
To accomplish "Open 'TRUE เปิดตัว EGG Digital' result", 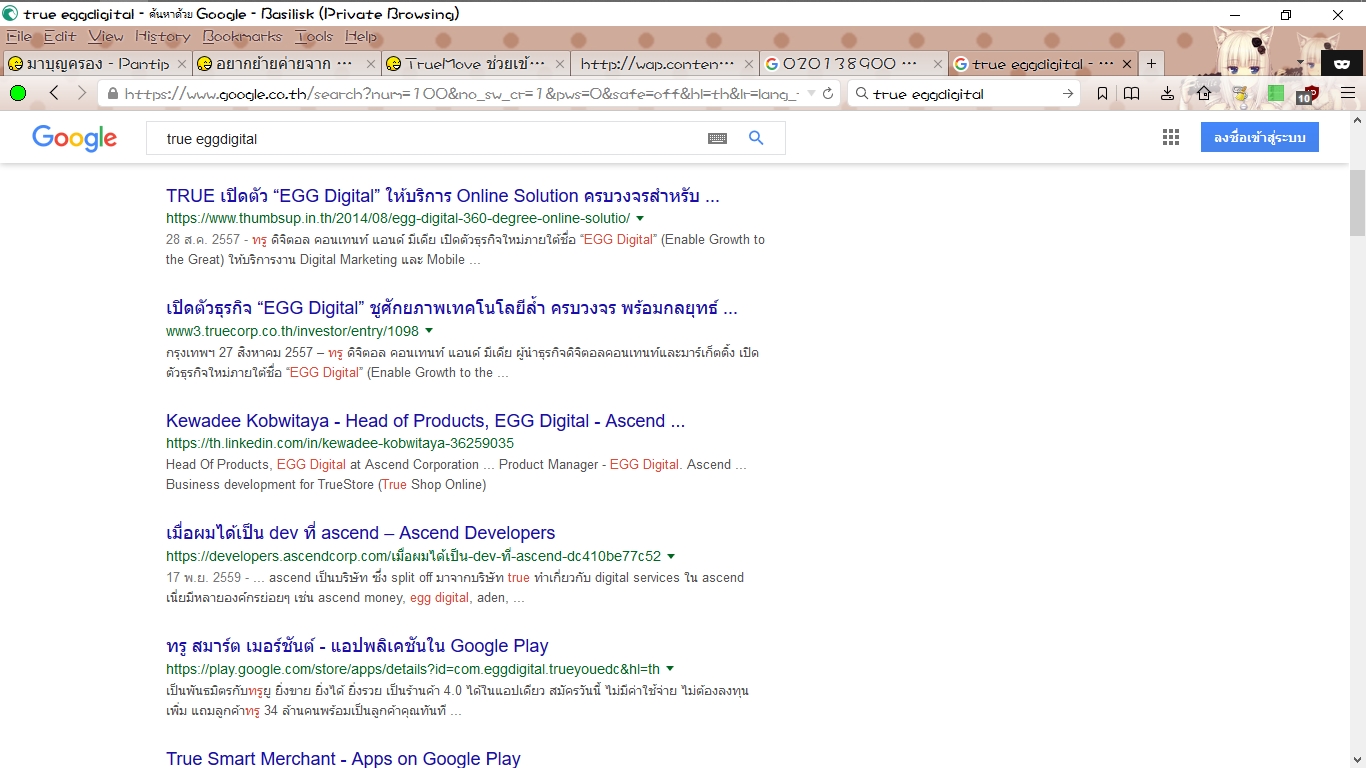I will pyautogui.click(x=443, y=195).
